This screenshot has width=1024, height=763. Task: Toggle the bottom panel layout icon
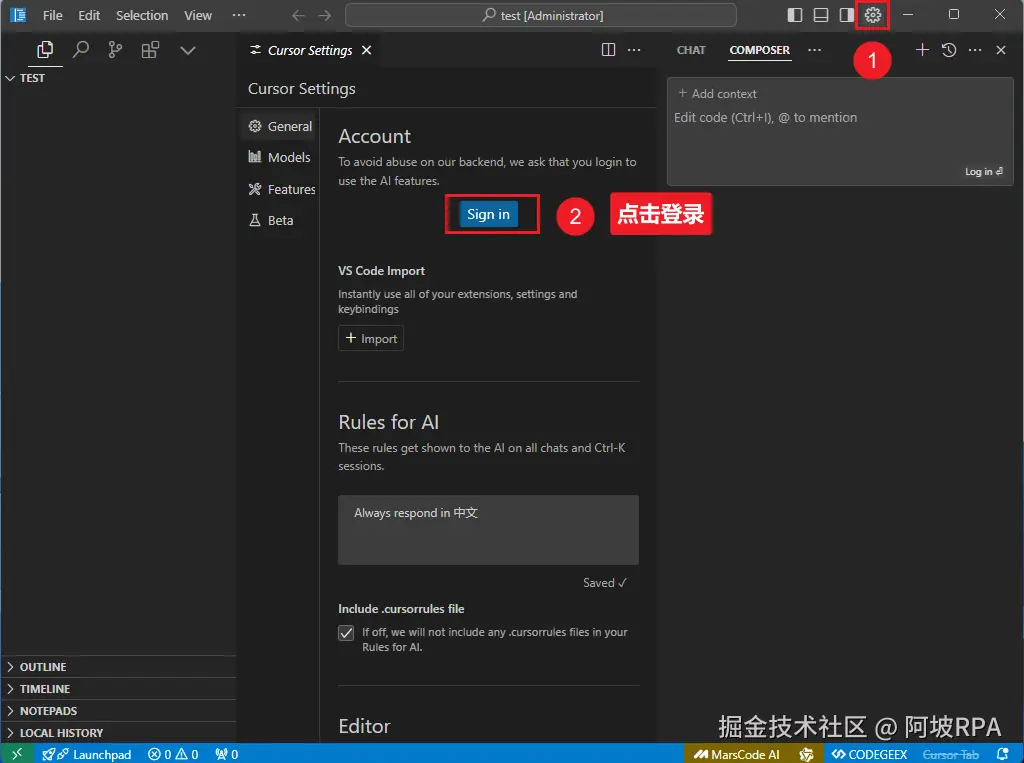pyautogui.click(x=821, y=15)
